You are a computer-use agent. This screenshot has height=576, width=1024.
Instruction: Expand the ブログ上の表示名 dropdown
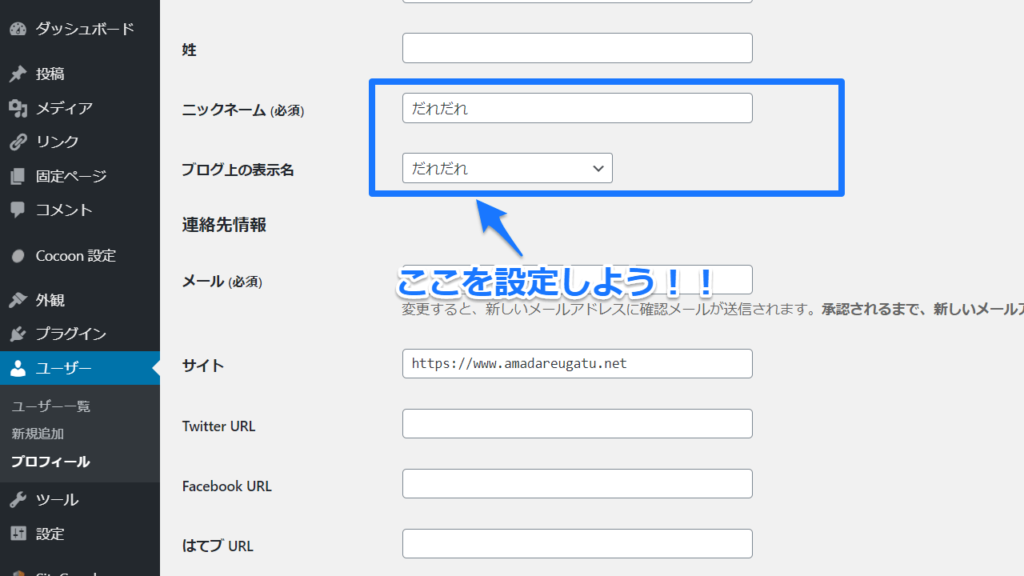click(x=507, y=168)
